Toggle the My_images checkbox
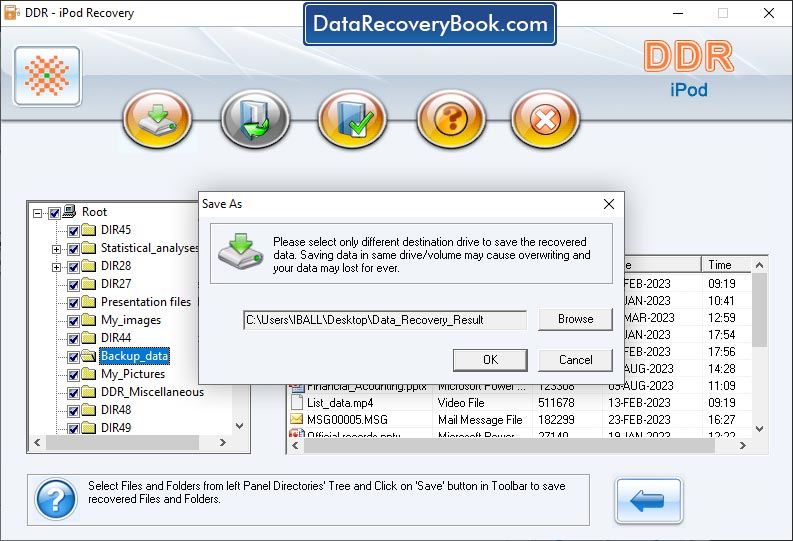This screenshot has height=541, width=793. pos(73,321)
